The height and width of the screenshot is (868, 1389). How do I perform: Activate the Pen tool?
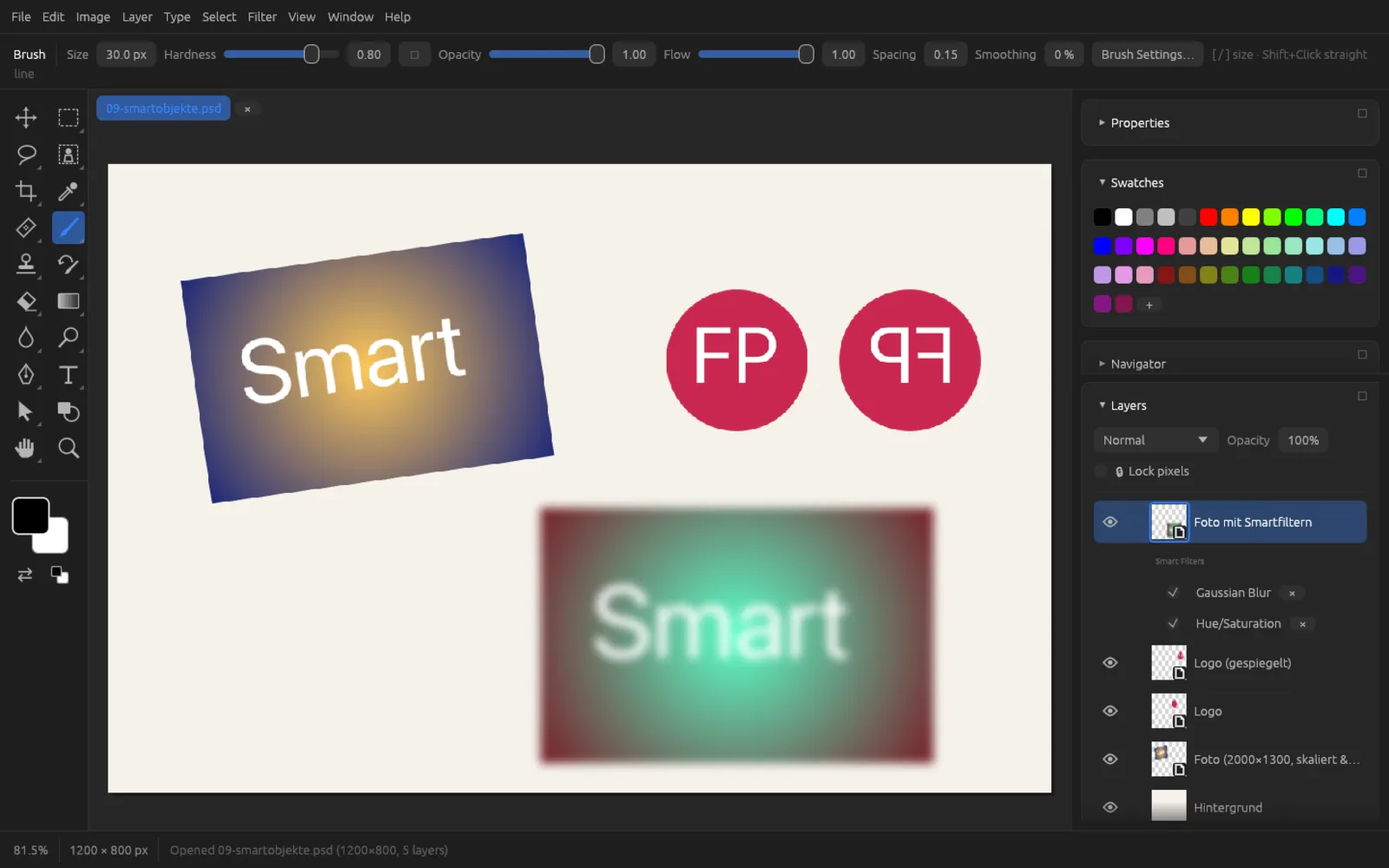(x=26, y=374)
